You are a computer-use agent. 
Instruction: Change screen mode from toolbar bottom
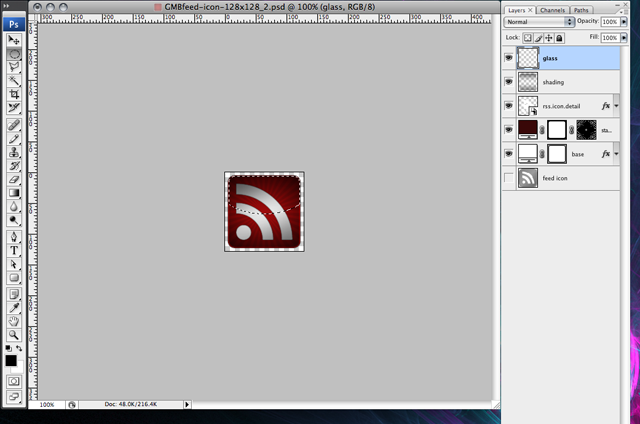click(14, 396)
